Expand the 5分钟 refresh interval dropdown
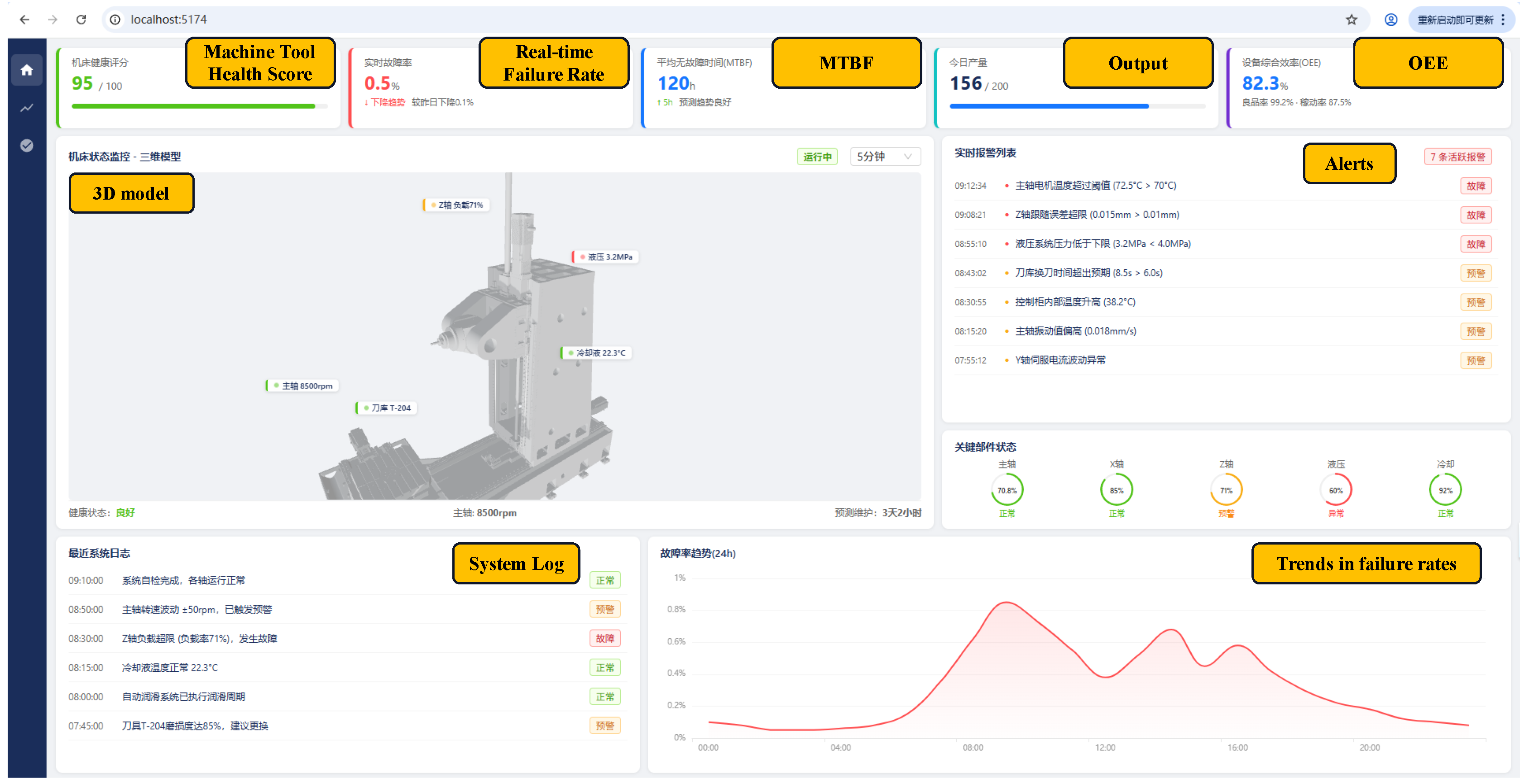The image size is (1529, 784). click(x=885, y=157)
